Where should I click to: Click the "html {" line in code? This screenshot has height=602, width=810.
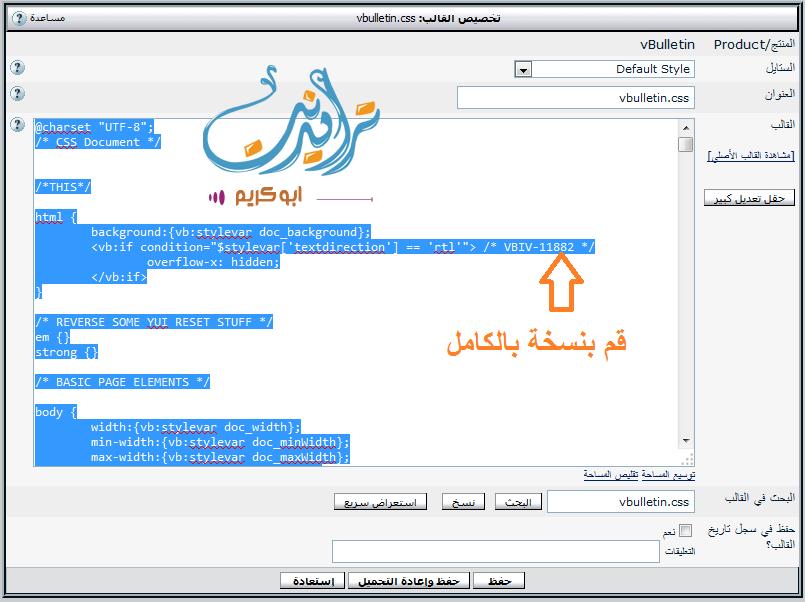(56, 217)
